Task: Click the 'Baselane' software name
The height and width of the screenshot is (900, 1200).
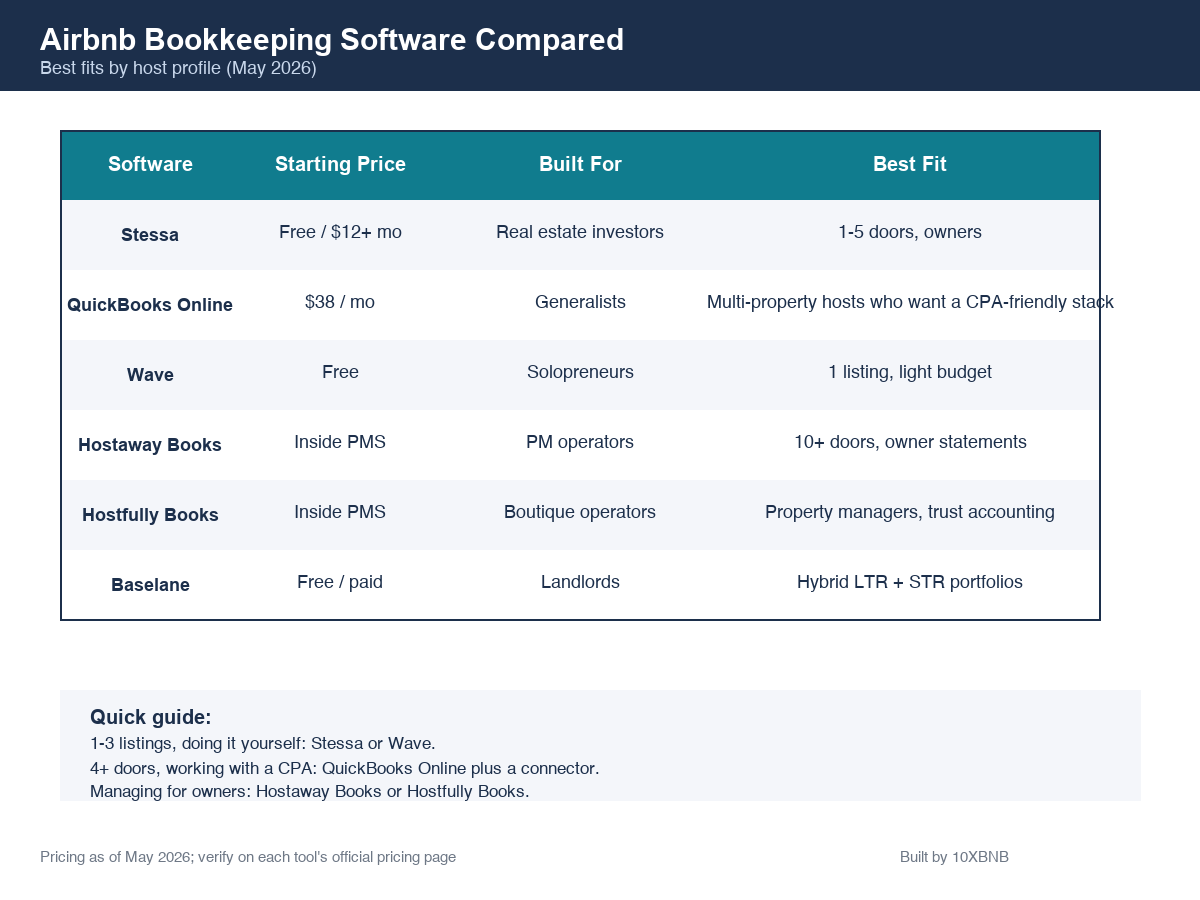Action: click(150, 585)
